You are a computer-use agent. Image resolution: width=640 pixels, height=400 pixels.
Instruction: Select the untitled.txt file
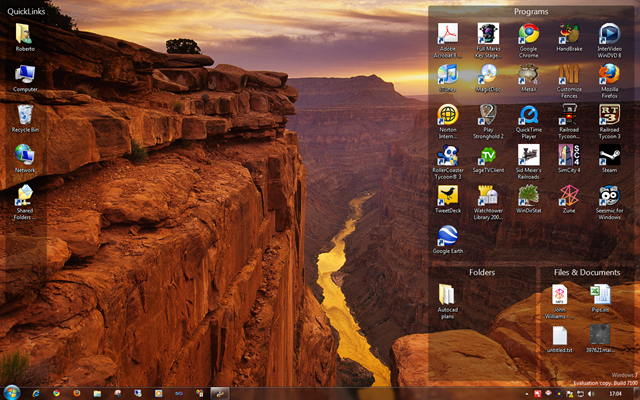(x=560, y=335)
